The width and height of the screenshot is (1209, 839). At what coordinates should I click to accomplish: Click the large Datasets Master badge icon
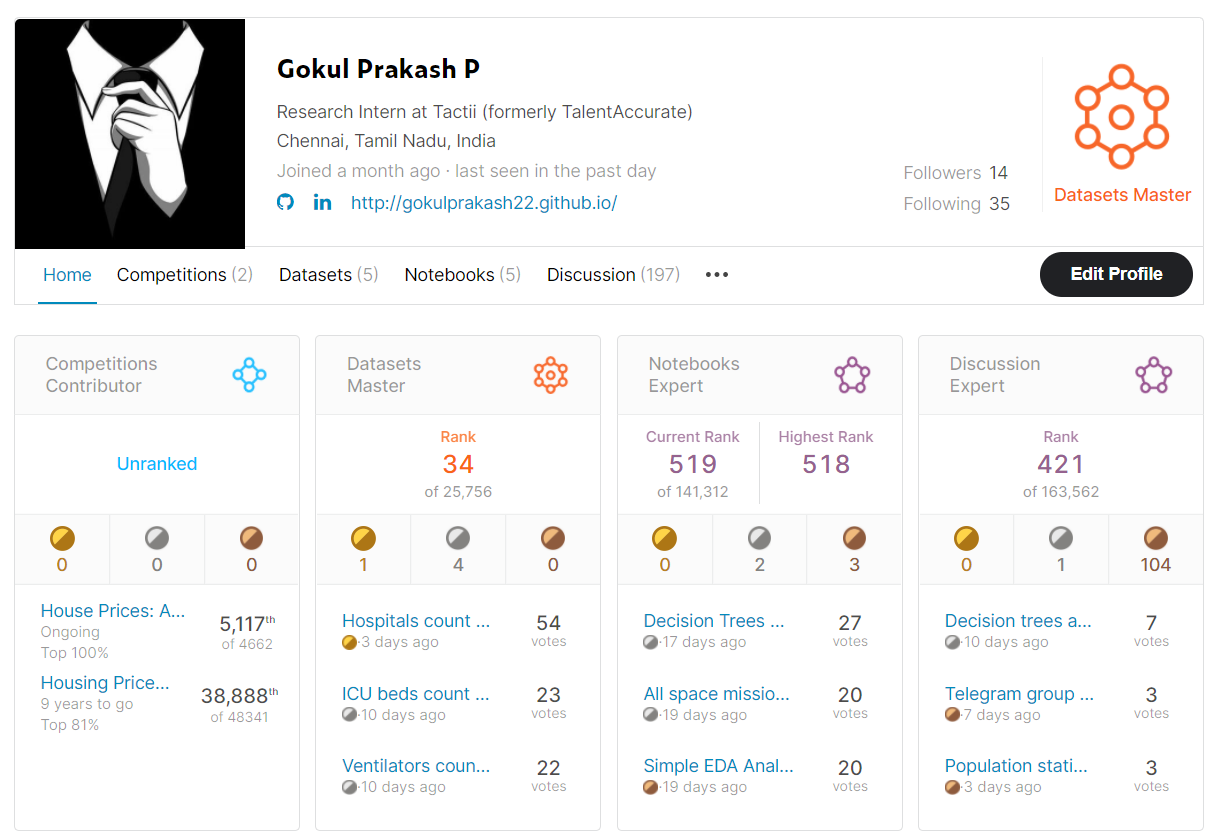pos(1122,116)
